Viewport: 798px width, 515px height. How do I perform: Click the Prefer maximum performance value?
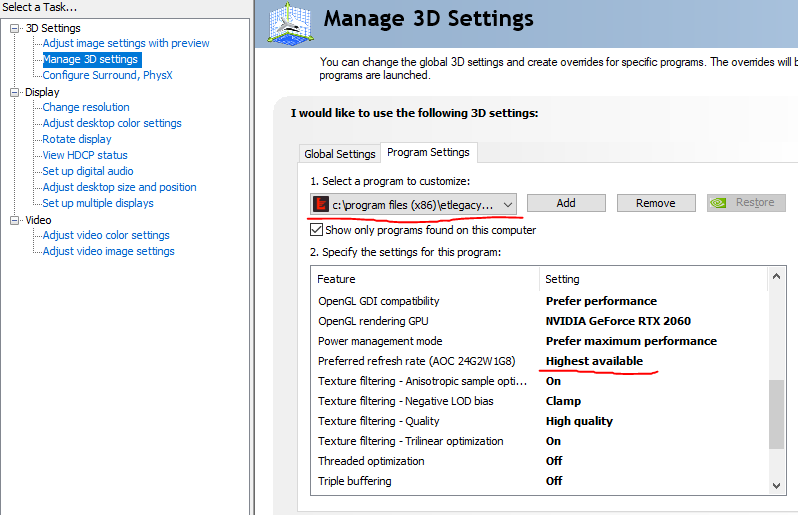pos(631,341)
